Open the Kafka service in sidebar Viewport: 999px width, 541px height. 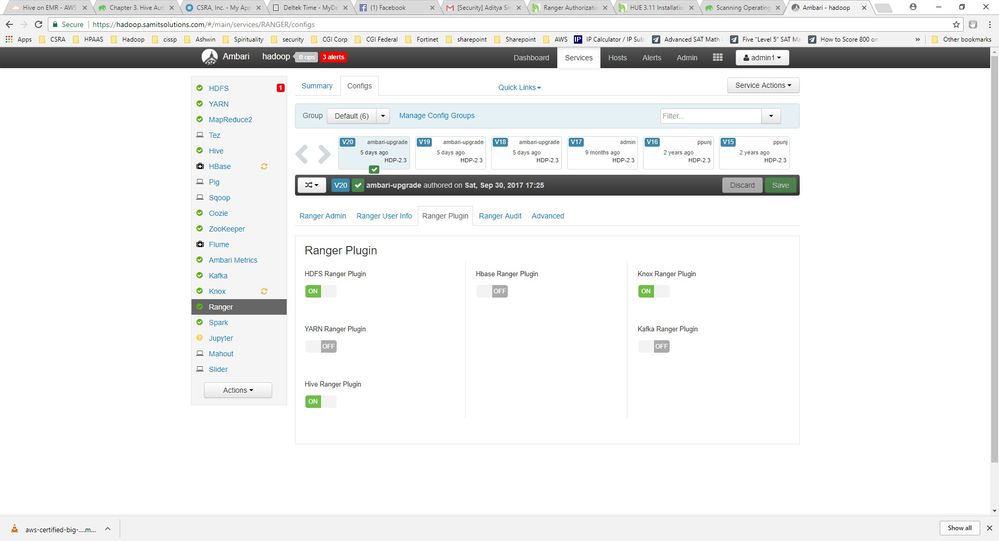pos(218,276)
